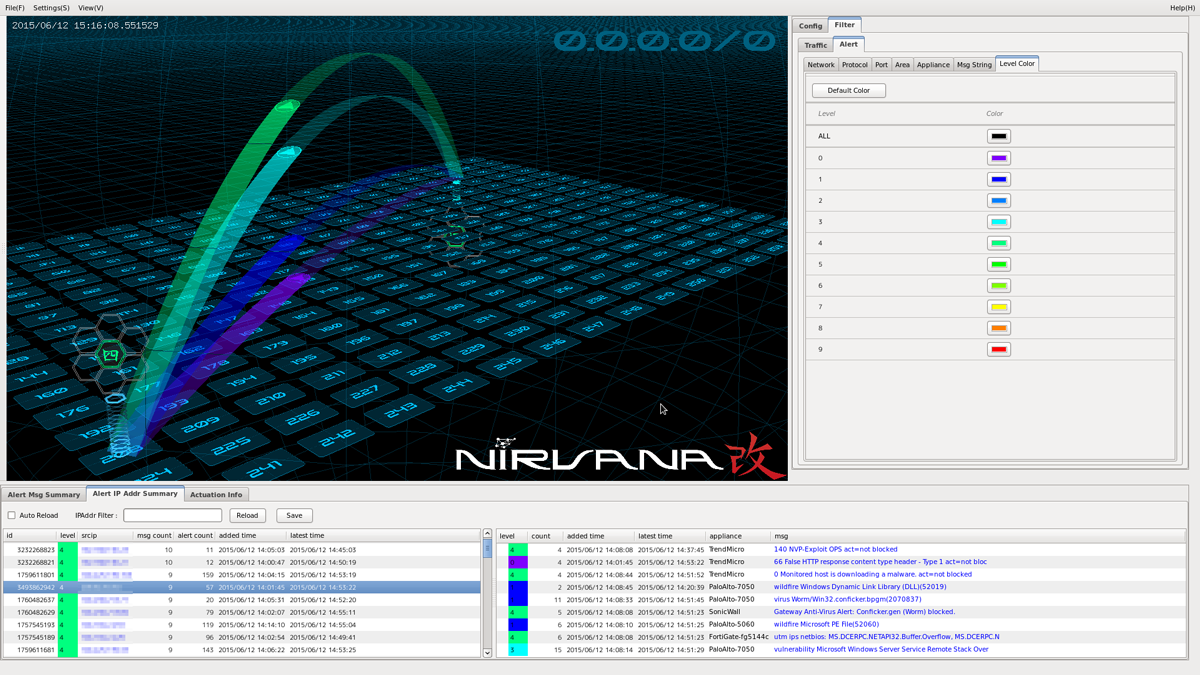The image size is (1200, 675).
Task: Open 'Monitored host is downloading a malware' message
Action: (872, 574)
